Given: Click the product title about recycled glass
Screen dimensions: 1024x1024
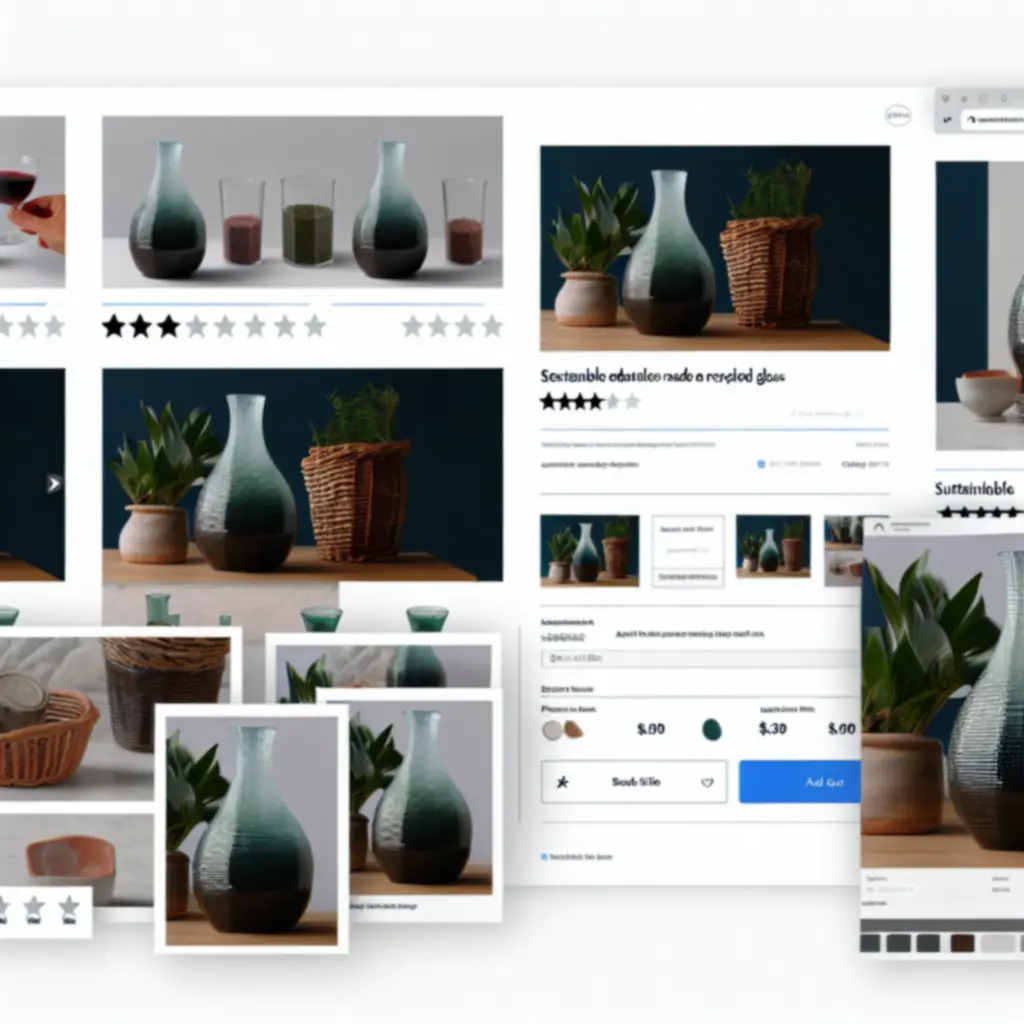Looking at the screenshot, I should [663, 377].
